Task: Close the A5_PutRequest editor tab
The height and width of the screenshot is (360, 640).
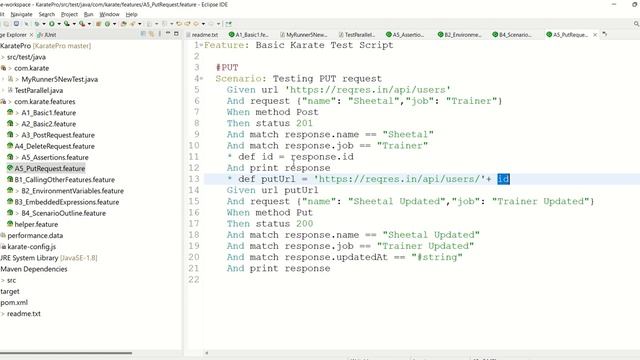Action: tap(595, 35)
